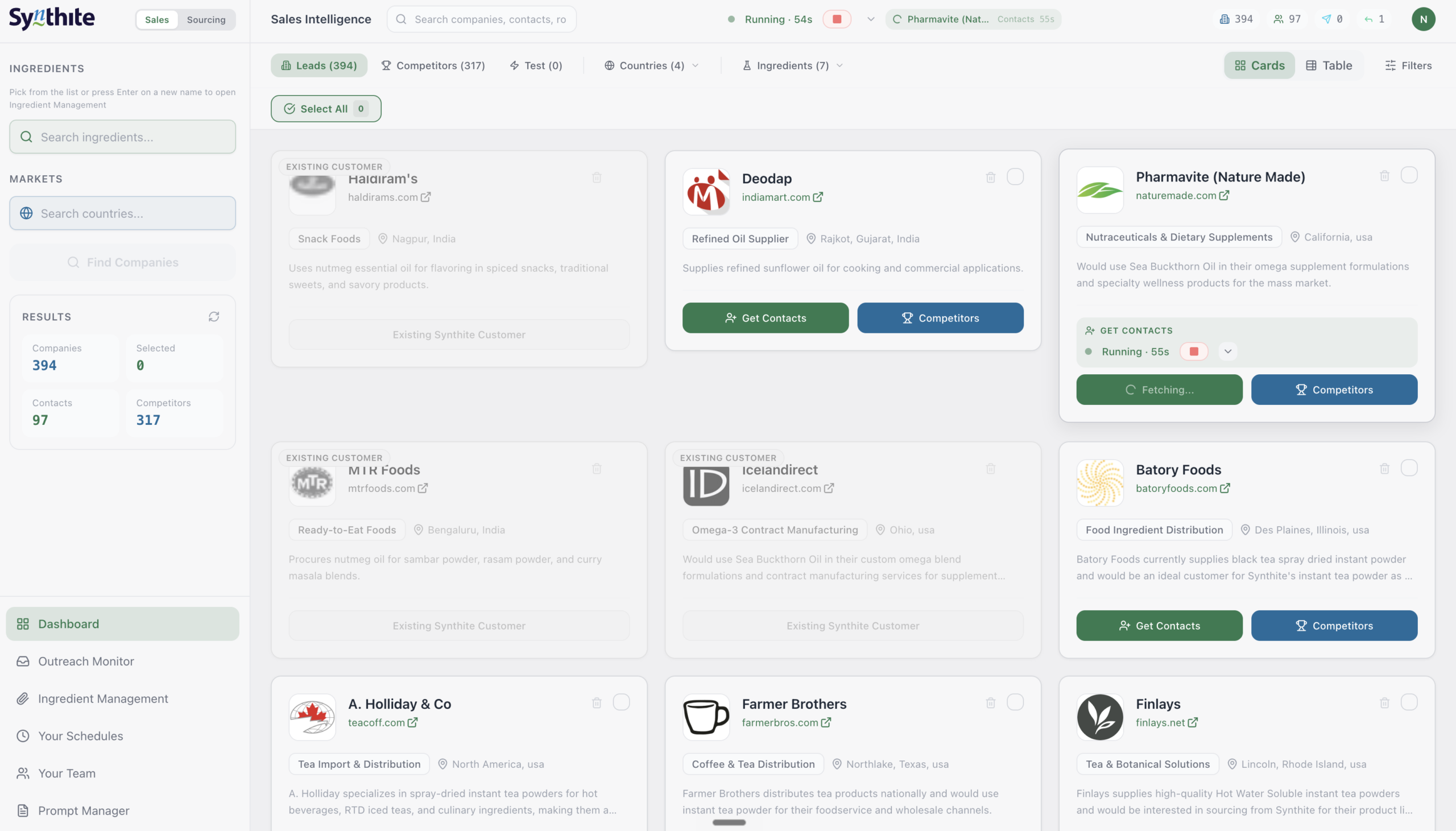
Task: Open the Test (0) tab
Action: coord(536,65)
